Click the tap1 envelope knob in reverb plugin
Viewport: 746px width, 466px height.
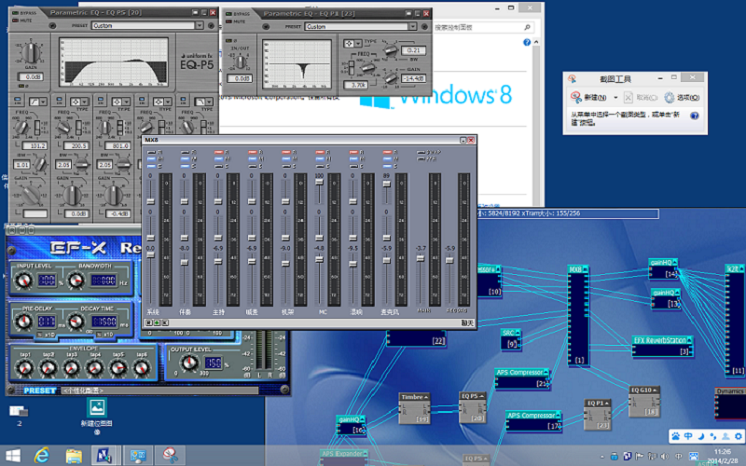[x=25, y=367]
